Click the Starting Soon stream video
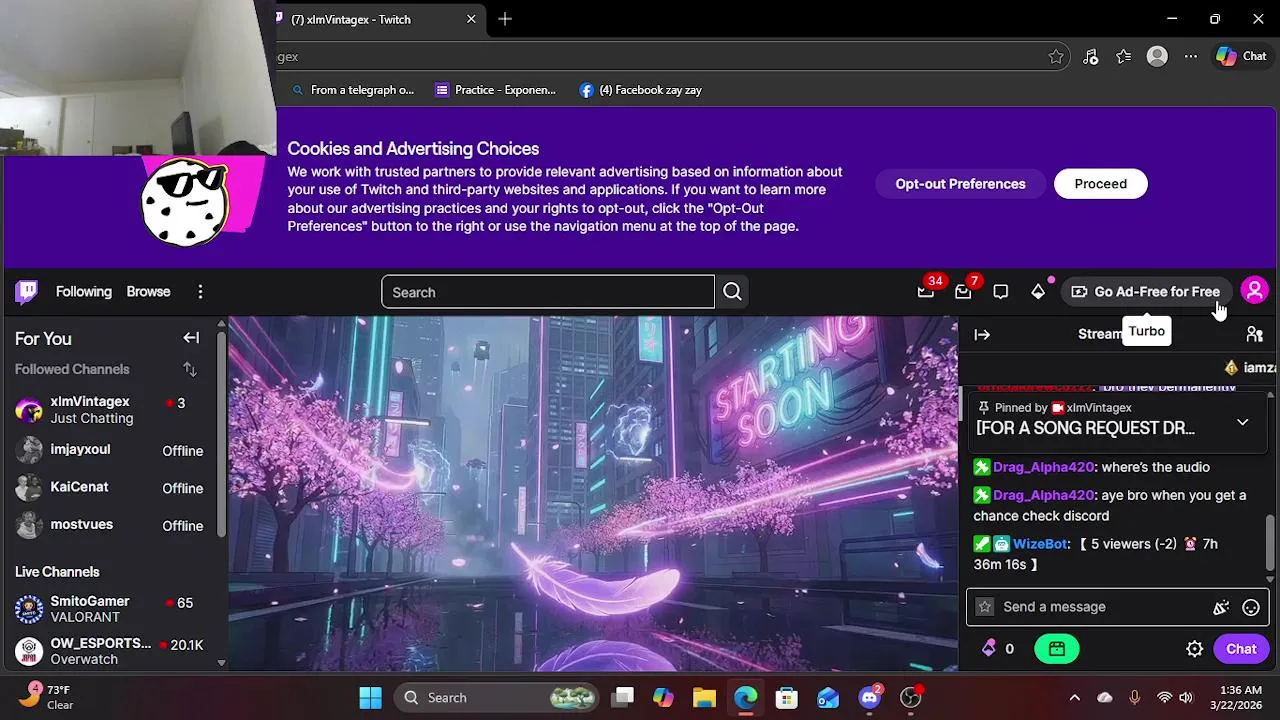This screenshot has width=1280, height=720. [x=593, y=493]
